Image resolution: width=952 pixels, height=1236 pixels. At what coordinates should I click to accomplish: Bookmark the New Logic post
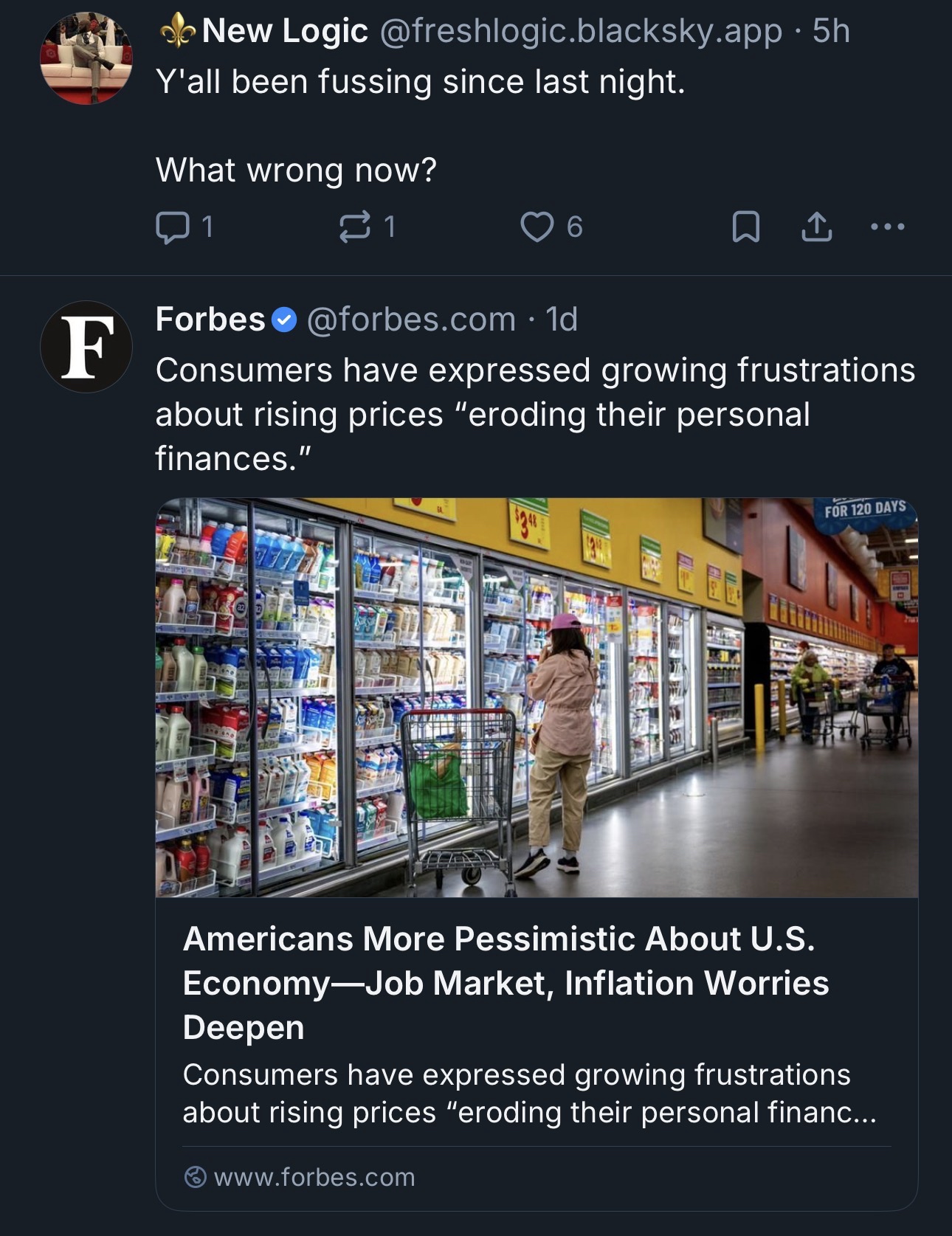tap(745, 227)
